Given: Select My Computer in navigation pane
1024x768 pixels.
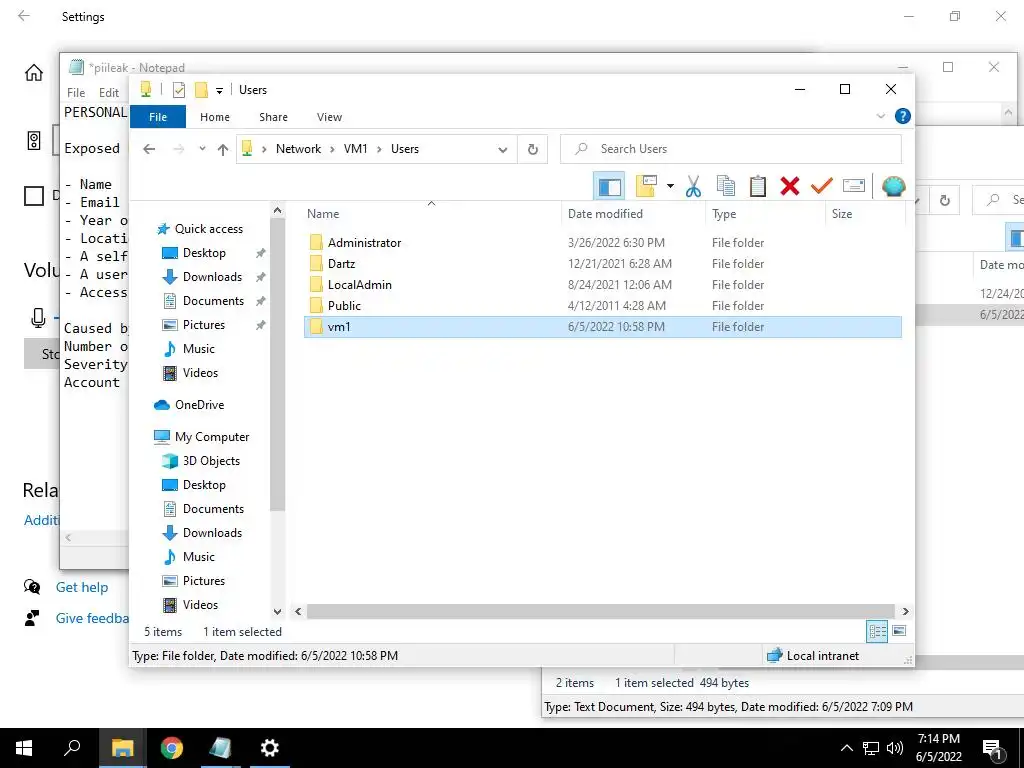Looking at the screenshot, I should pos(202,437).
